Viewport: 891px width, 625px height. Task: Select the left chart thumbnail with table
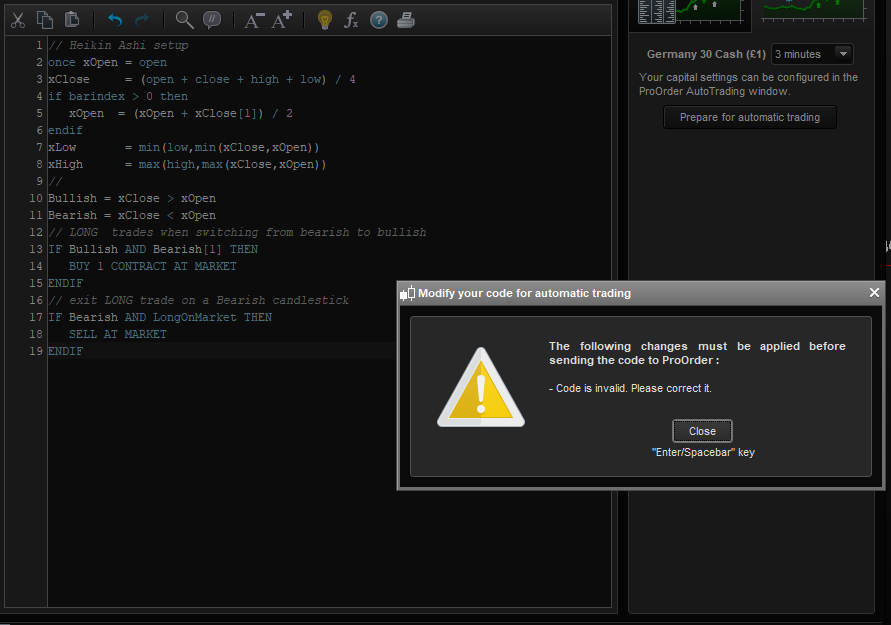point(690,12)
